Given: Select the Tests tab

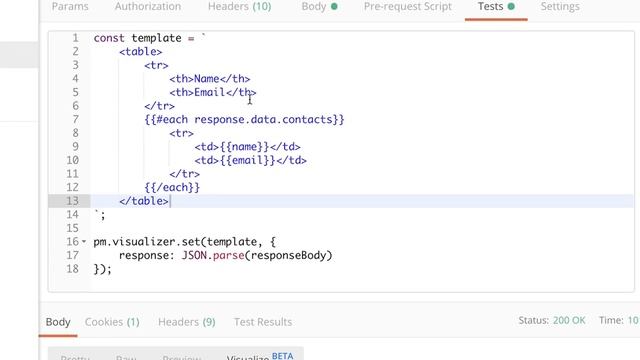Looking at the screenshot, I should [x=496, y=7].
